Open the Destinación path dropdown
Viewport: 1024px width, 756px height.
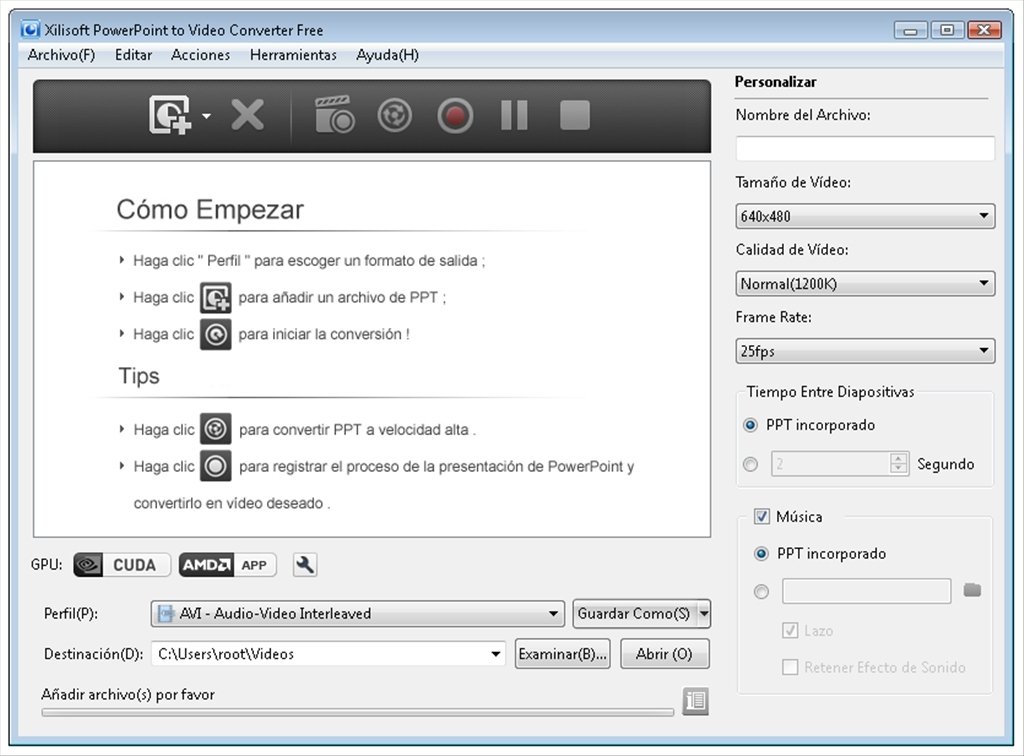coord(496,654)
